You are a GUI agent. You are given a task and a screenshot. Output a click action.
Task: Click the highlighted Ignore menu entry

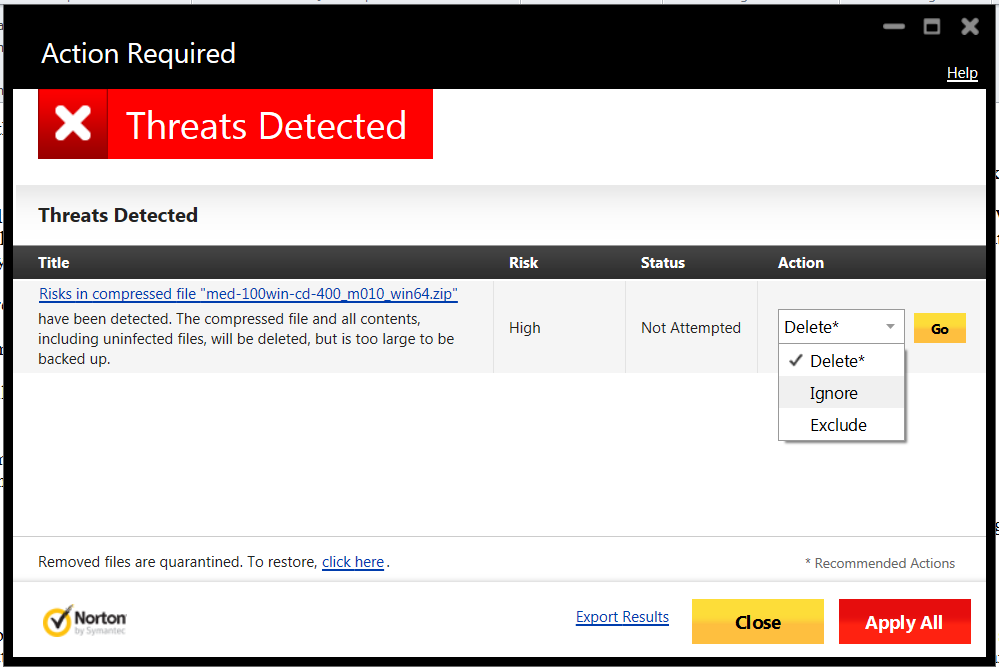point(834,393)
